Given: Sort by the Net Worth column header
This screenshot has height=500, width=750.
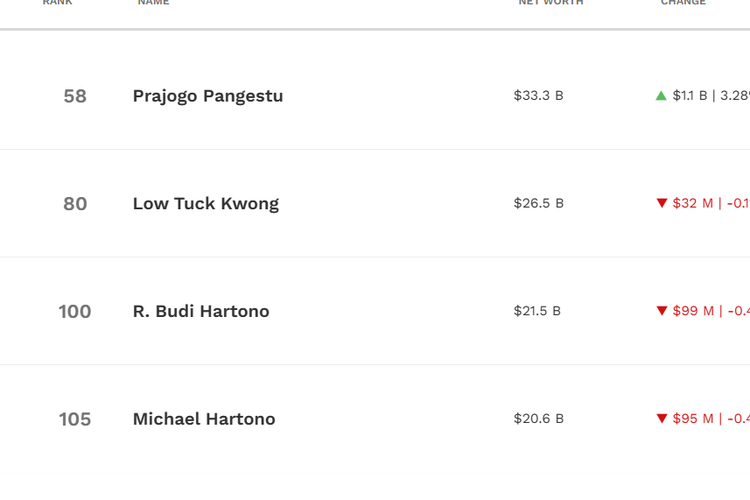Looking at the screenshot, I should 550,3.
